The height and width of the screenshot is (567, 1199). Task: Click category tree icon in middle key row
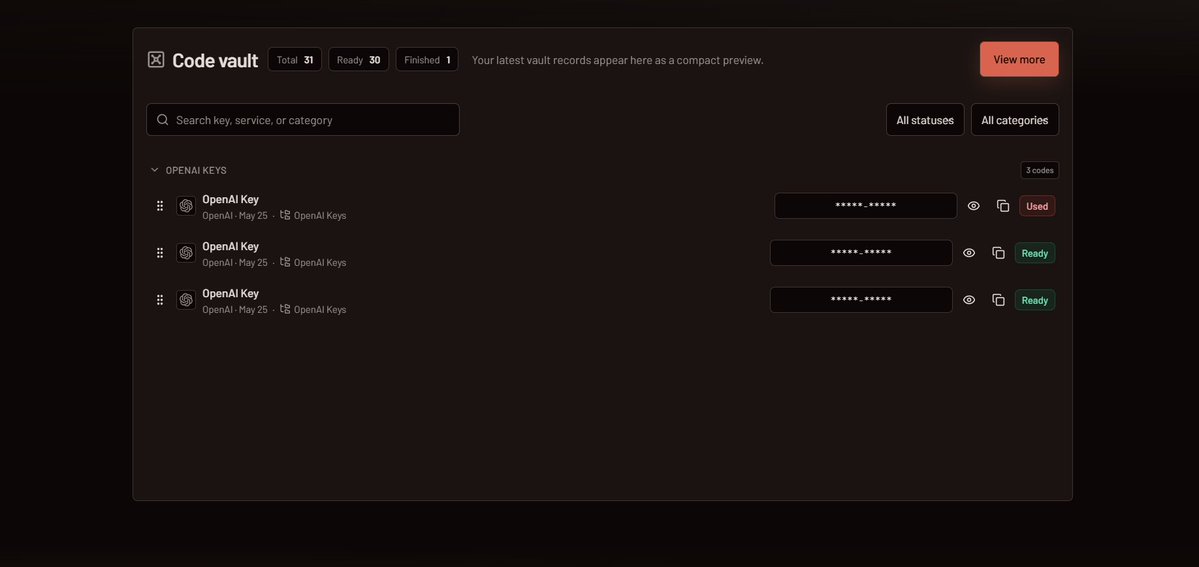pyautogui.click(x=285, y=262)
